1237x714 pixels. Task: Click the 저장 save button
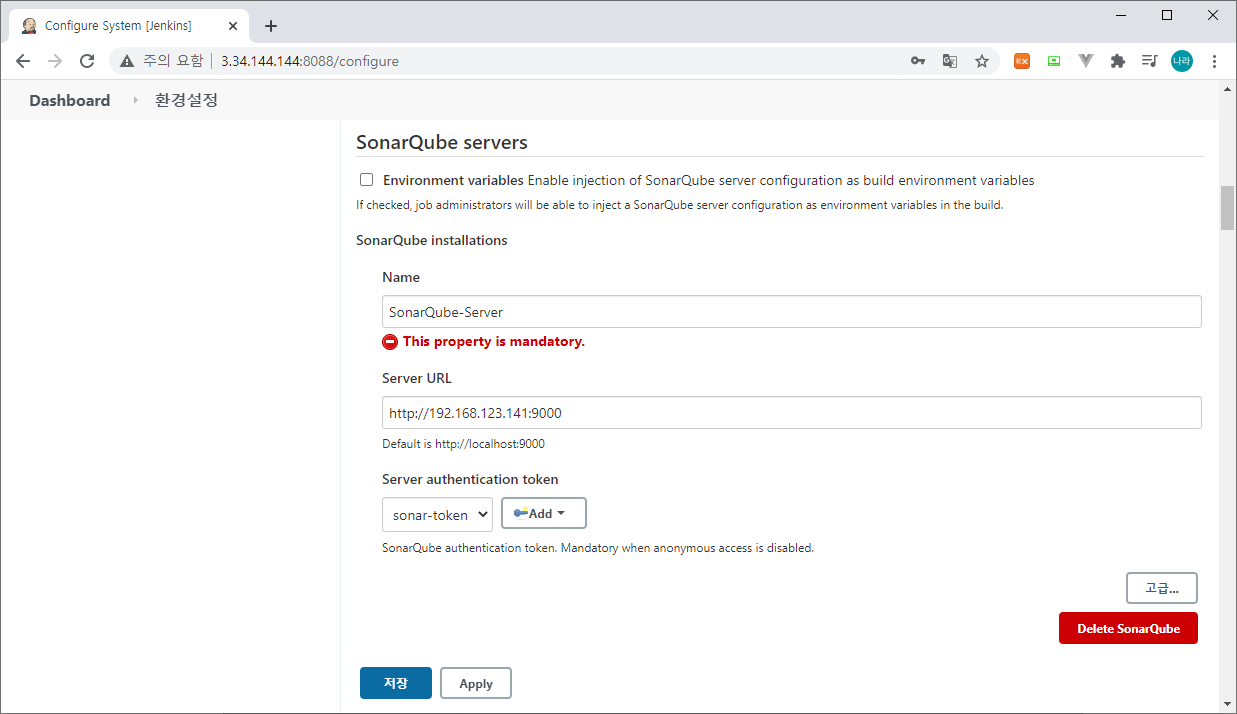396,683
